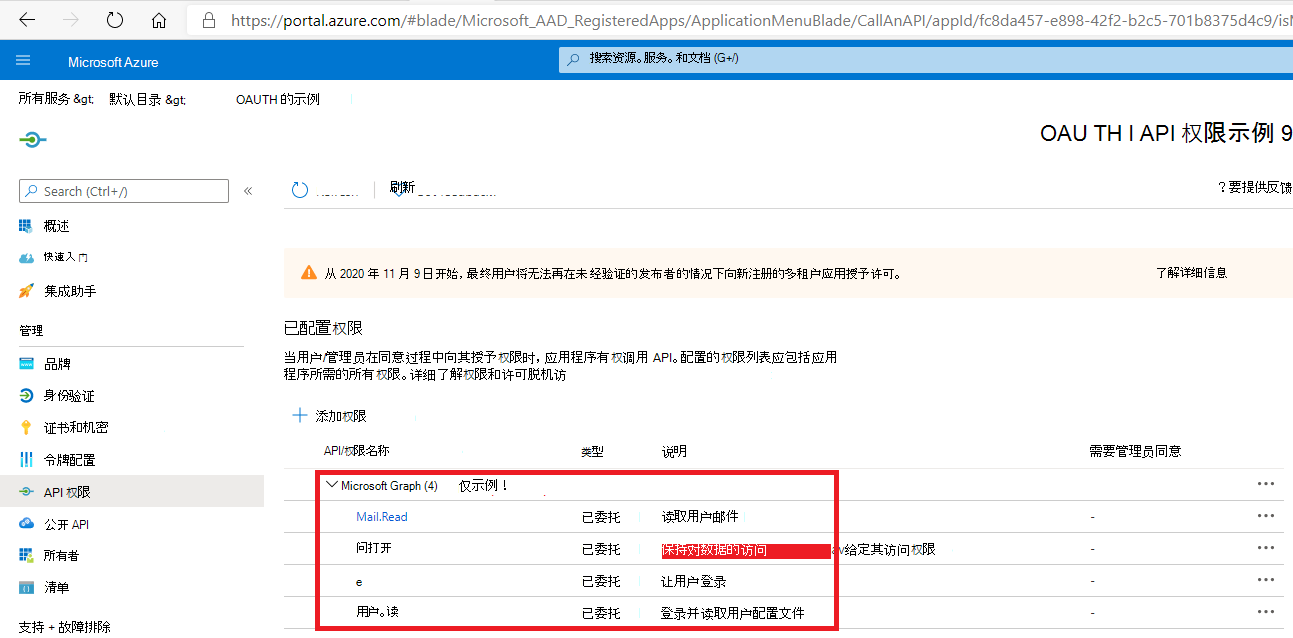The image size is (1293, 638).
Task: Click the 快速入门 cloud icon
Action: click(27, 258)
